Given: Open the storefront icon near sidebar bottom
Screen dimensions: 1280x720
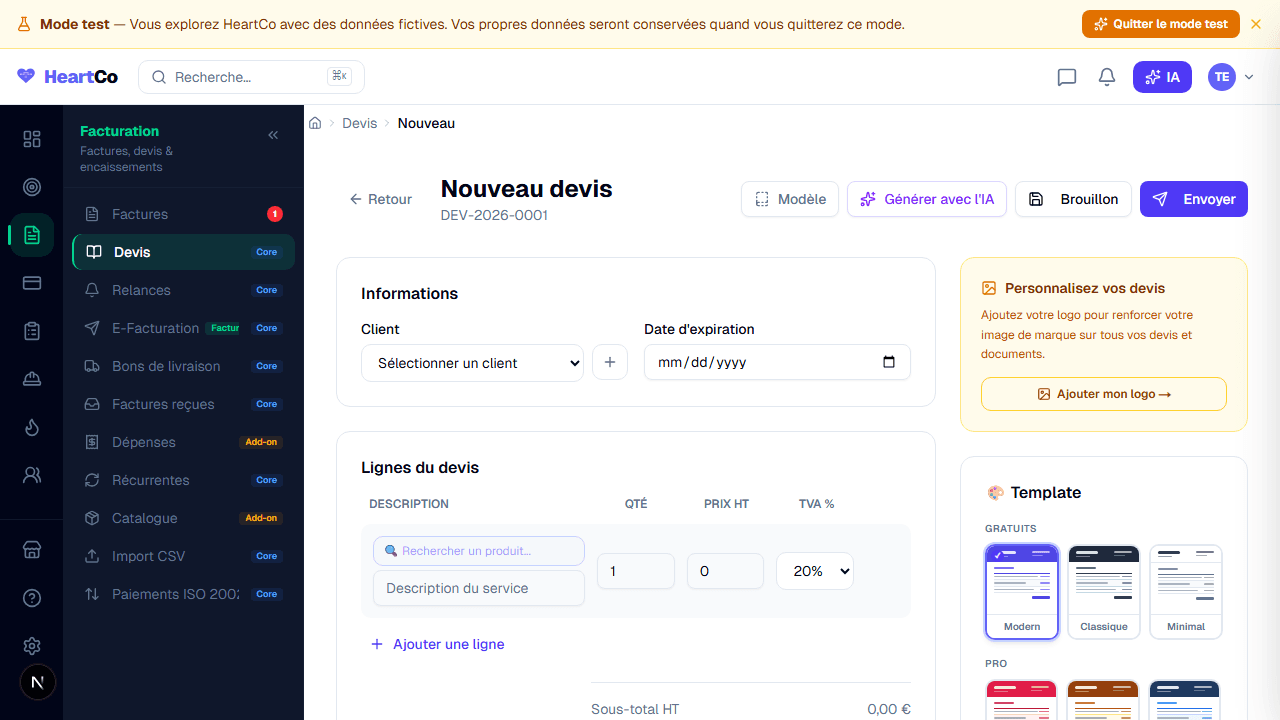Looking at the screenshot, I should (31, 549).
